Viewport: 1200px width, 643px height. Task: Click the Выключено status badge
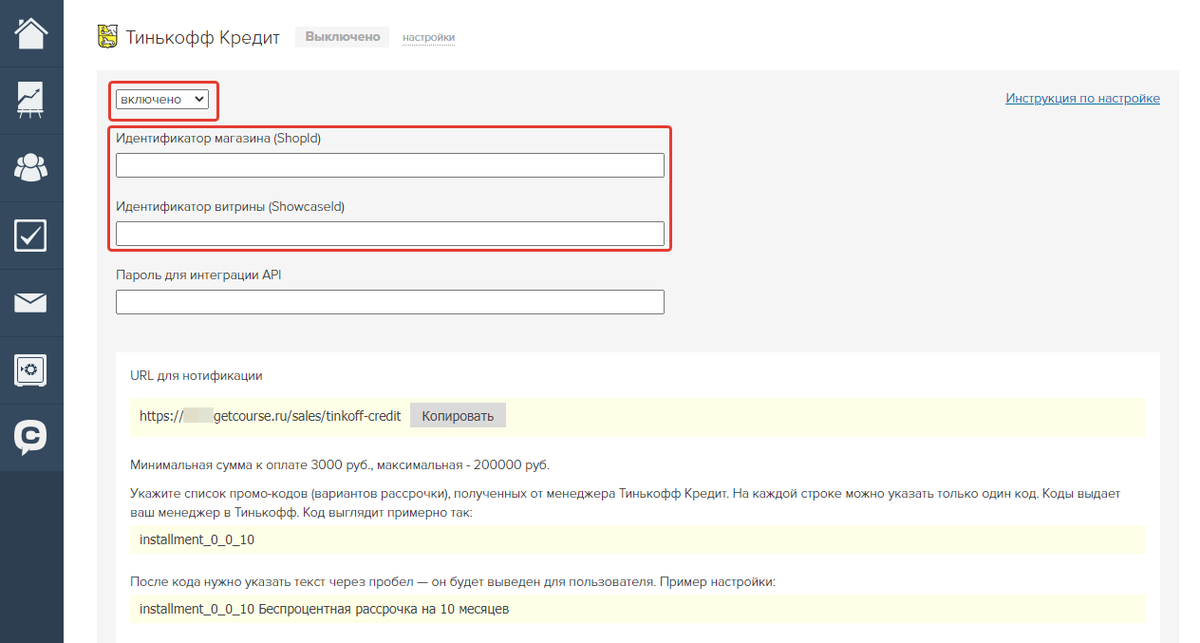pos(343,37)
